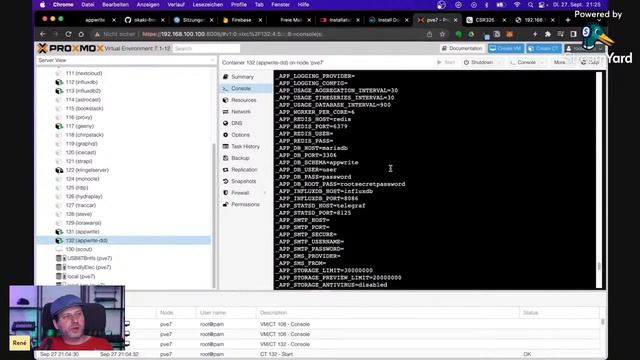Click container icon for 122 (klingelserver)

point(59,170)
